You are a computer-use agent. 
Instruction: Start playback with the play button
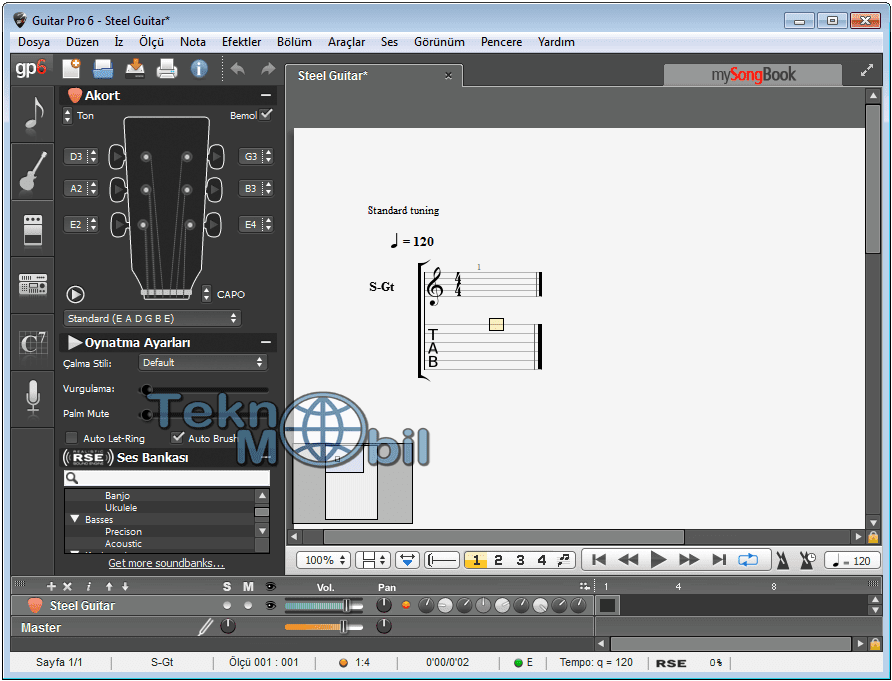[x=658, y=560]
